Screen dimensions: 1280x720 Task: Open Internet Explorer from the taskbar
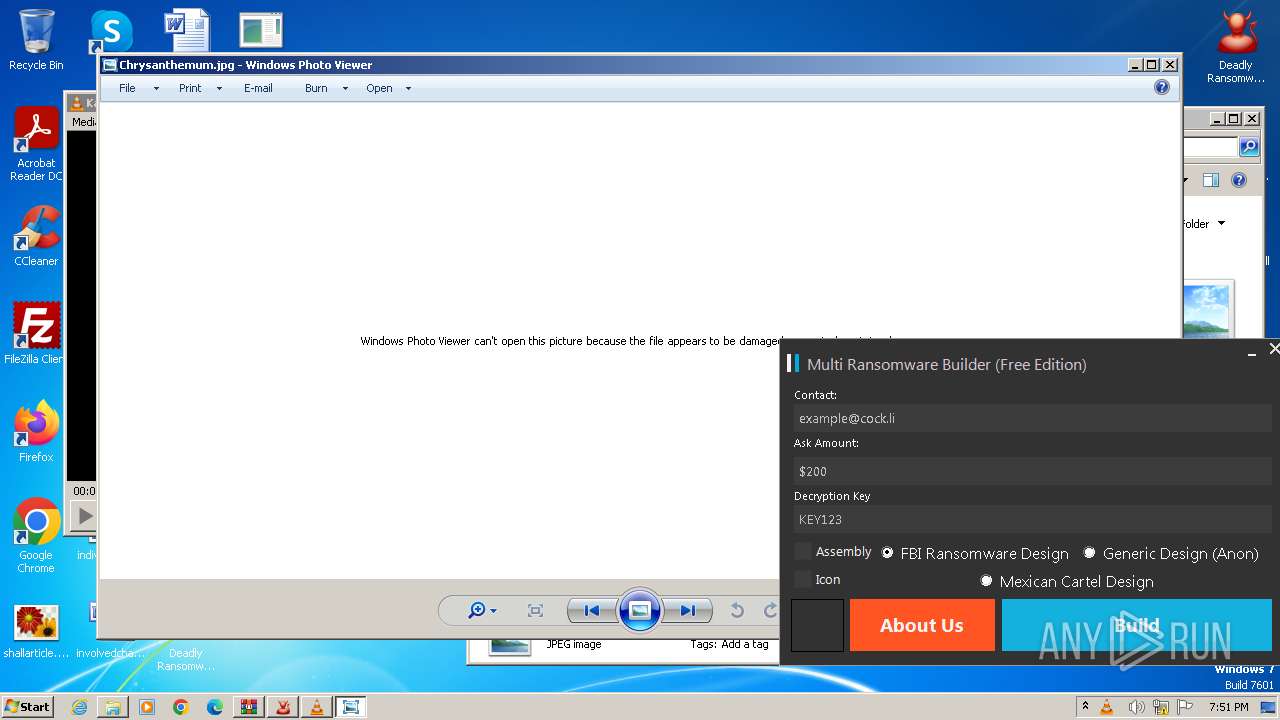pyautogui.click(x=79, y=707)
